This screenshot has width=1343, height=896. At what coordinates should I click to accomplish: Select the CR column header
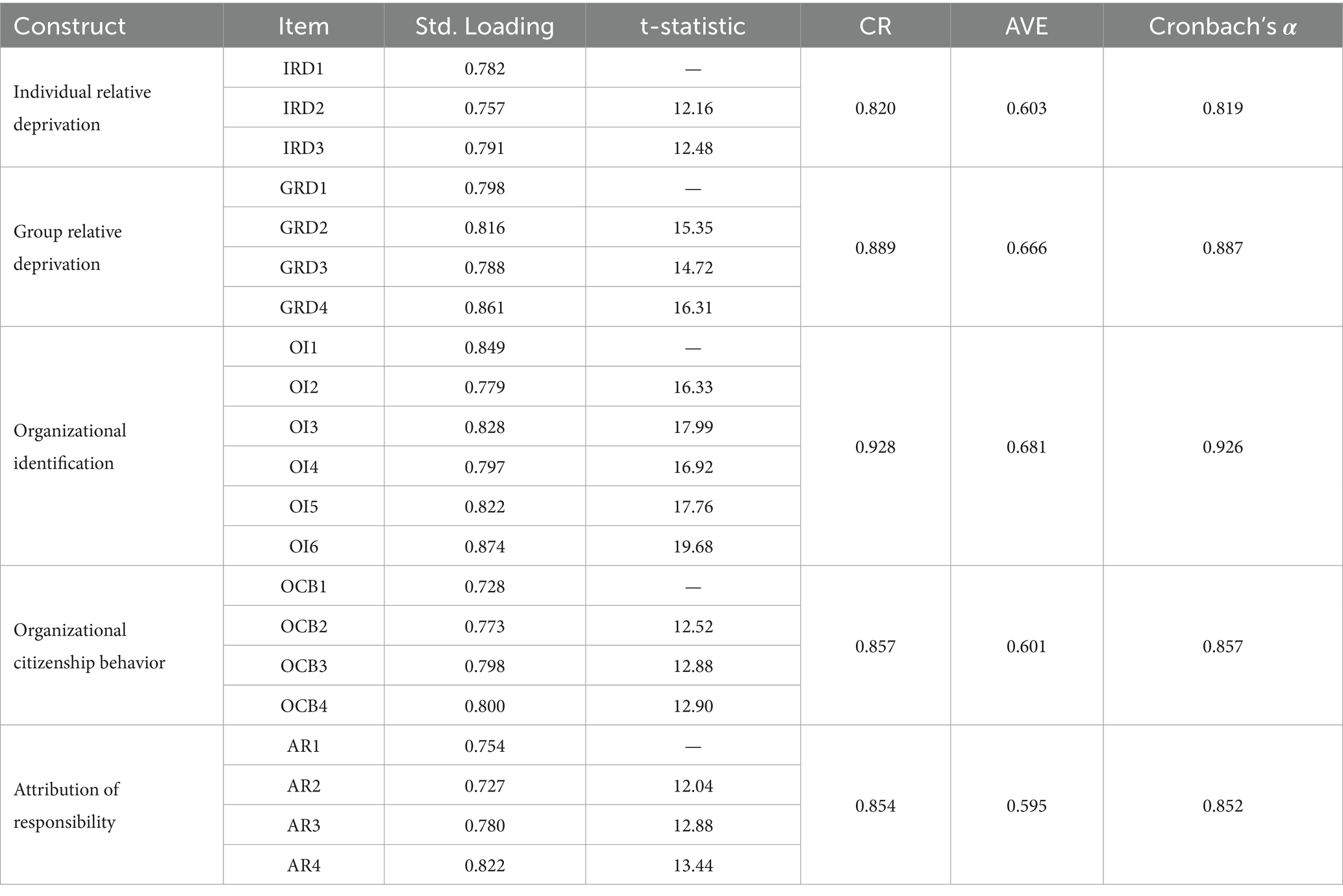point(875,27)
